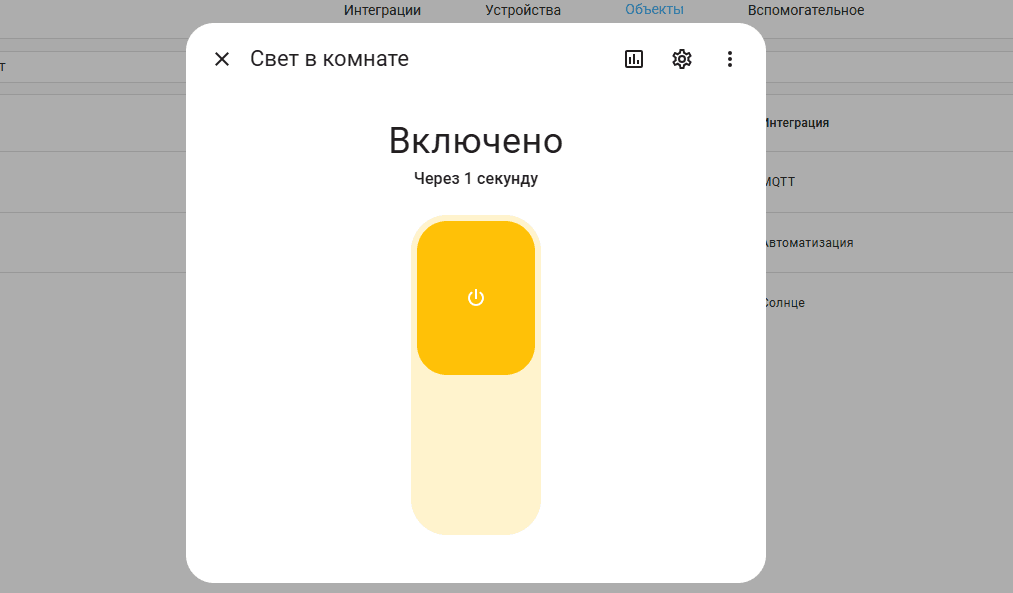The height and width of the screenshot is (593, 1013).
Task: Click the Включено state label
Action: tap(476, 141)
